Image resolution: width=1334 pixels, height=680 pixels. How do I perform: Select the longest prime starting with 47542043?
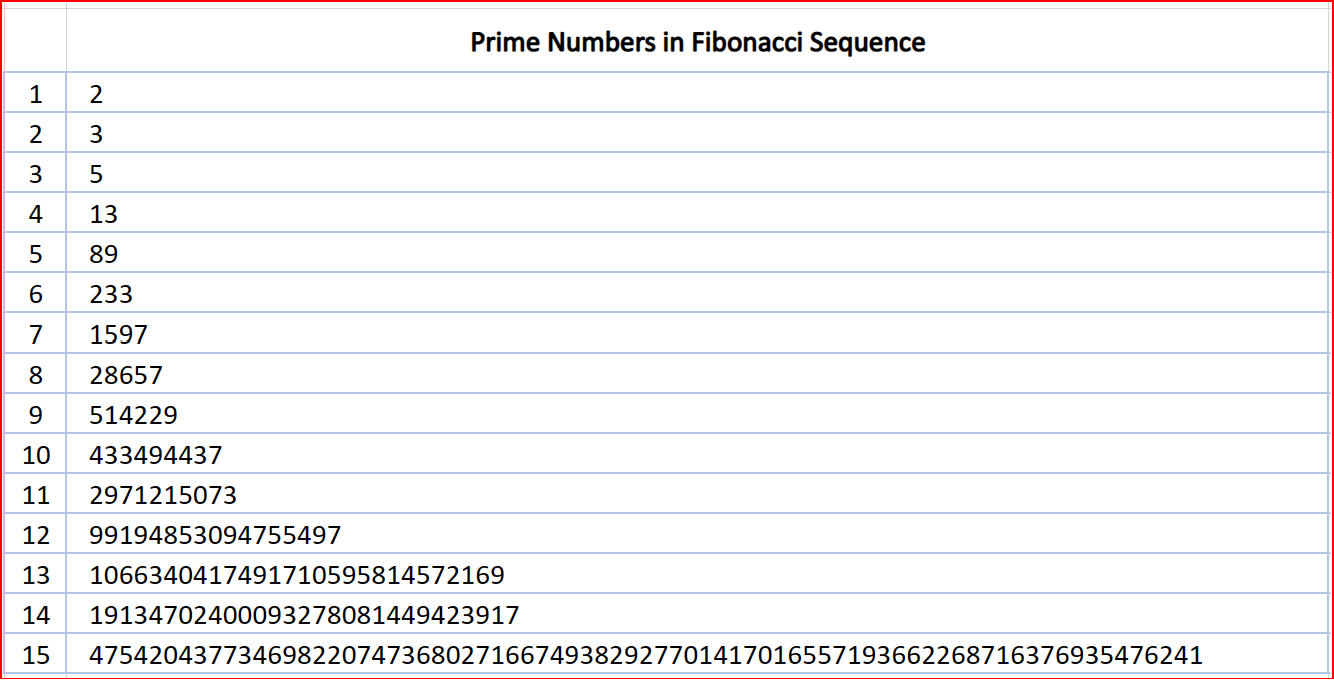[645, 655]
